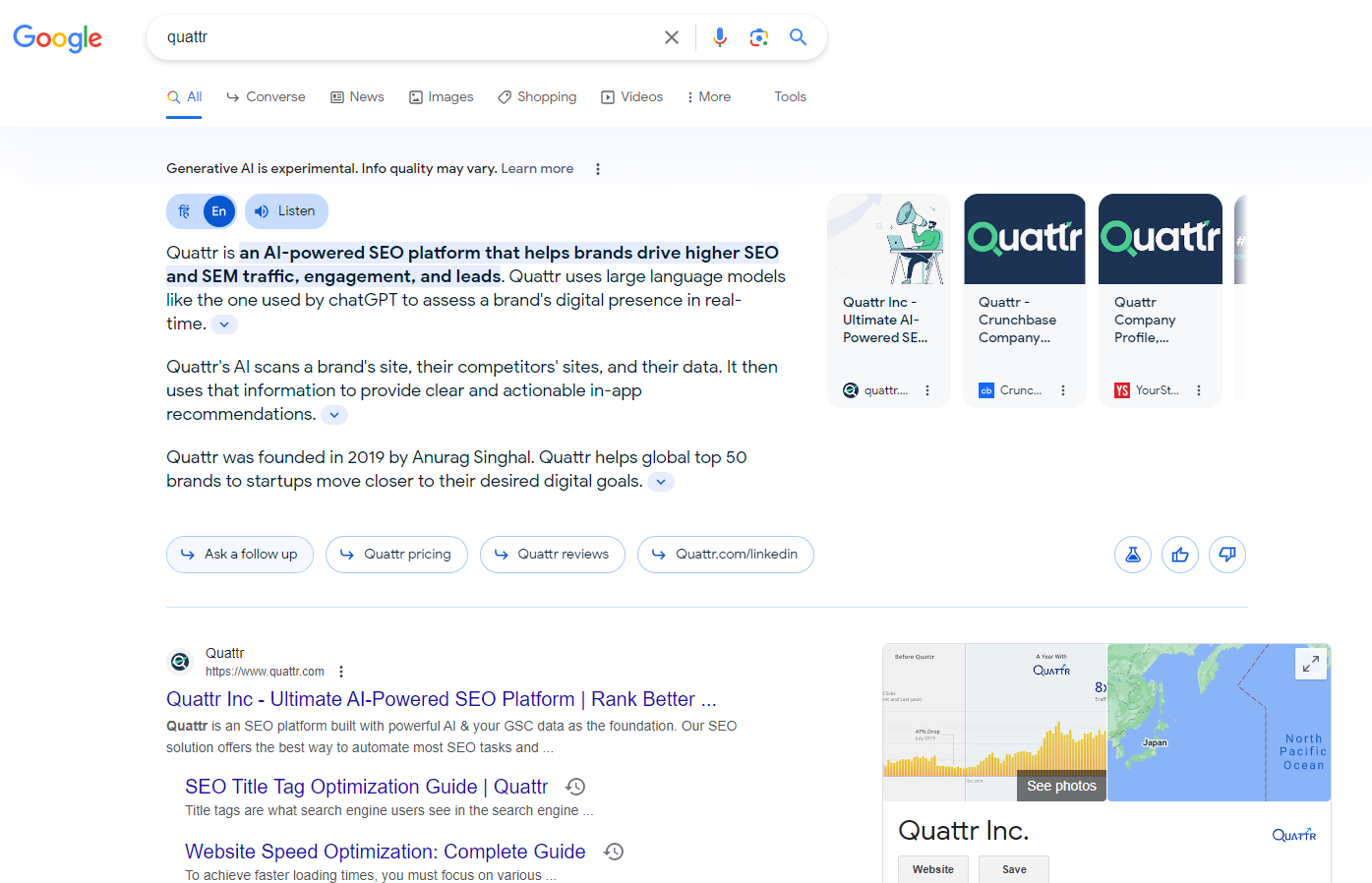Screen dimensions: 1372x883
Task: Open Quattr Inc Ultimate AI-Powered SEO Platform result
Action: [441, 699]
